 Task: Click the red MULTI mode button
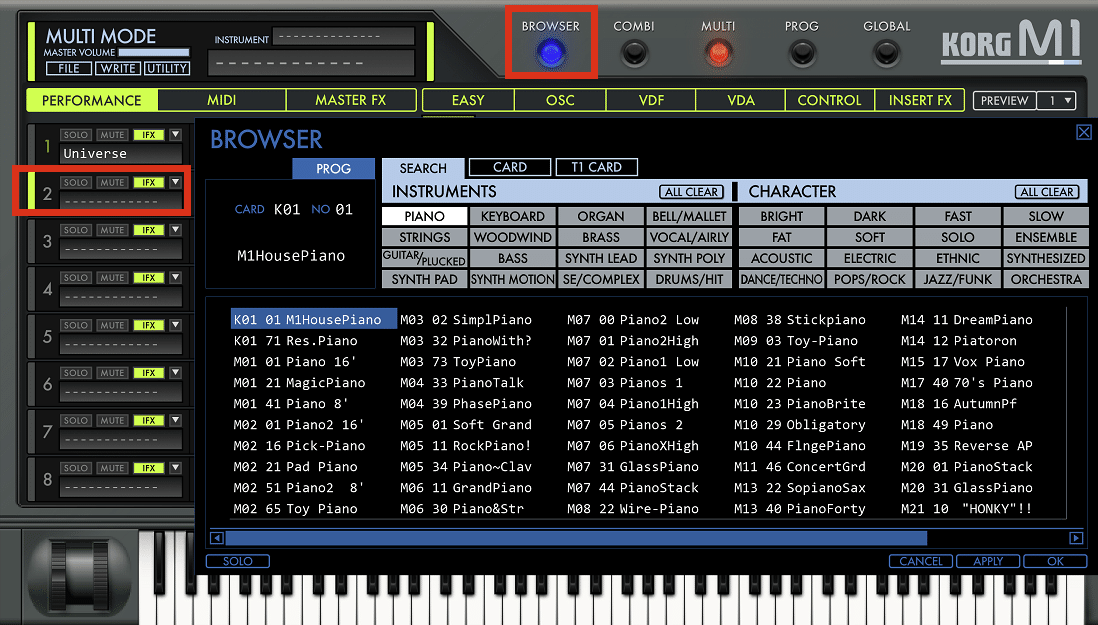click(x=718, y=52)
